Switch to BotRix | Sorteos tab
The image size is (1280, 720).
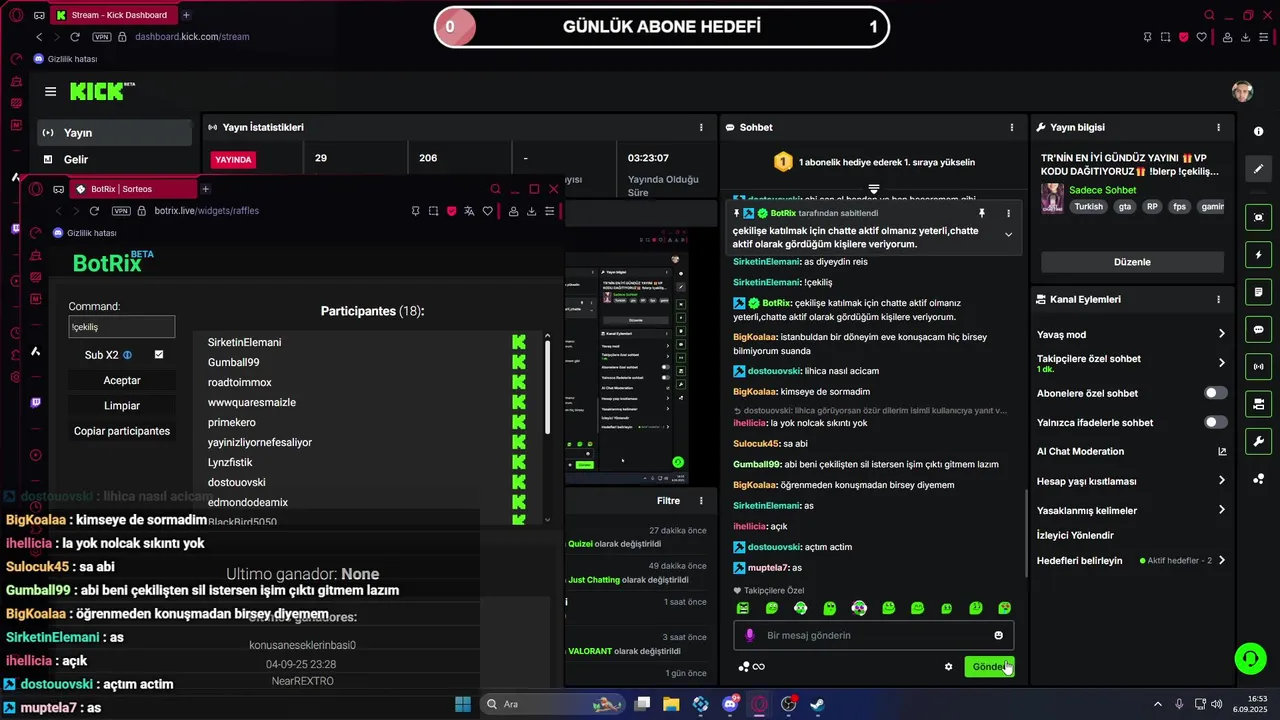coord(134,189)
